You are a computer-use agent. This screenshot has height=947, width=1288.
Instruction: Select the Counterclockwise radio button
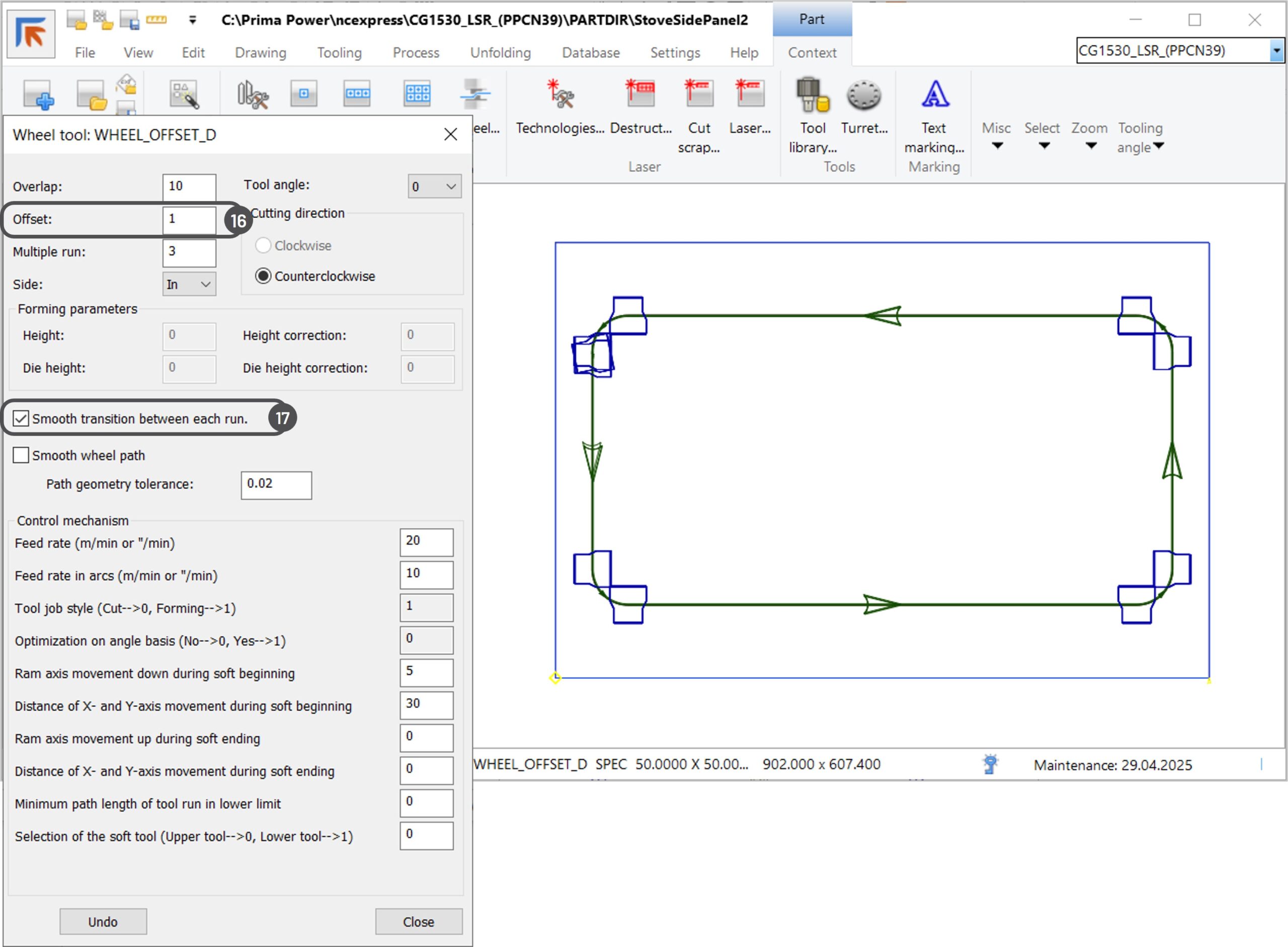pyautogui.click(x=263, y=276)
